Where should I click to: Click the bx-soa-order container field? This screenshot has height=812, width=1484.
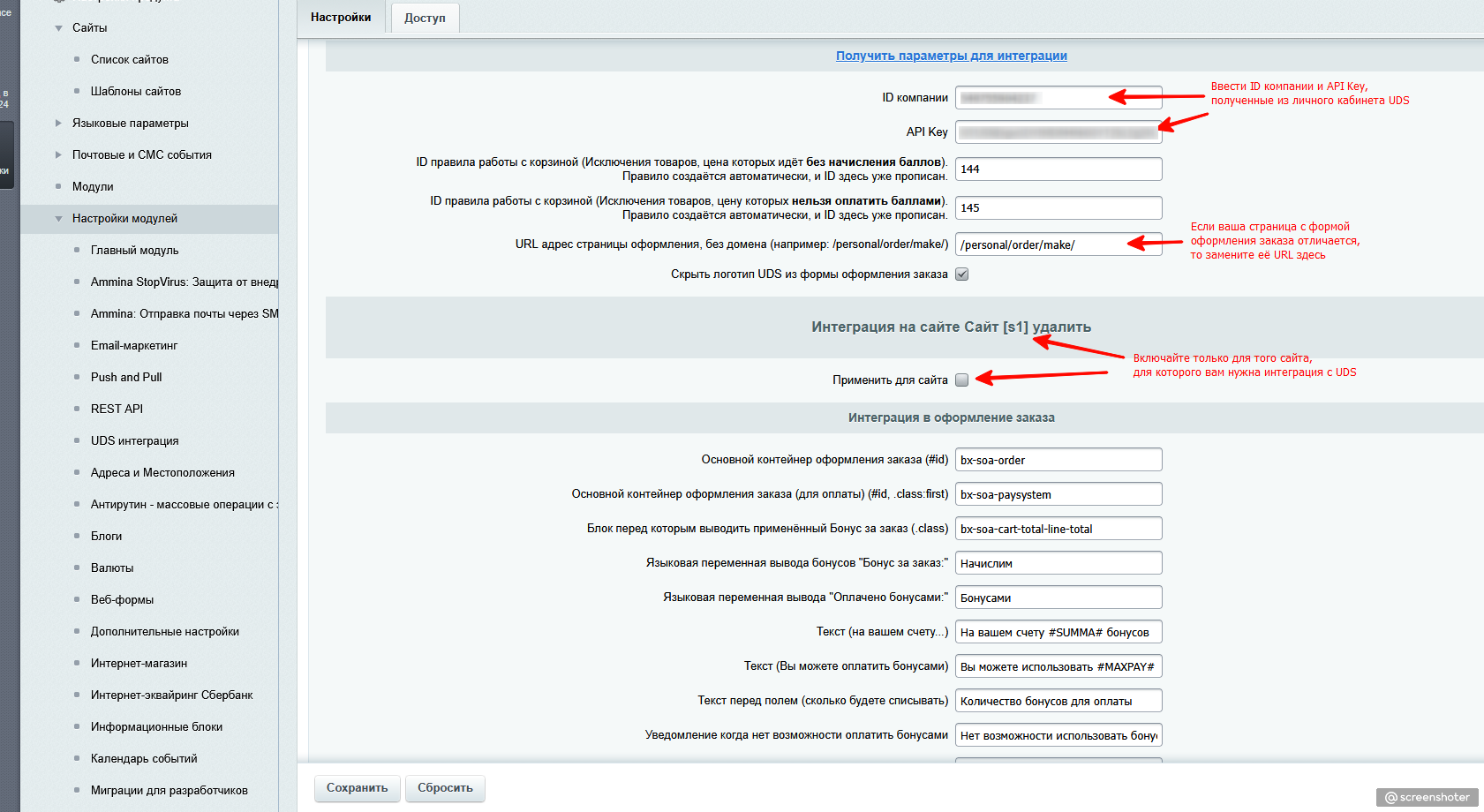[x=1058, y=461]
